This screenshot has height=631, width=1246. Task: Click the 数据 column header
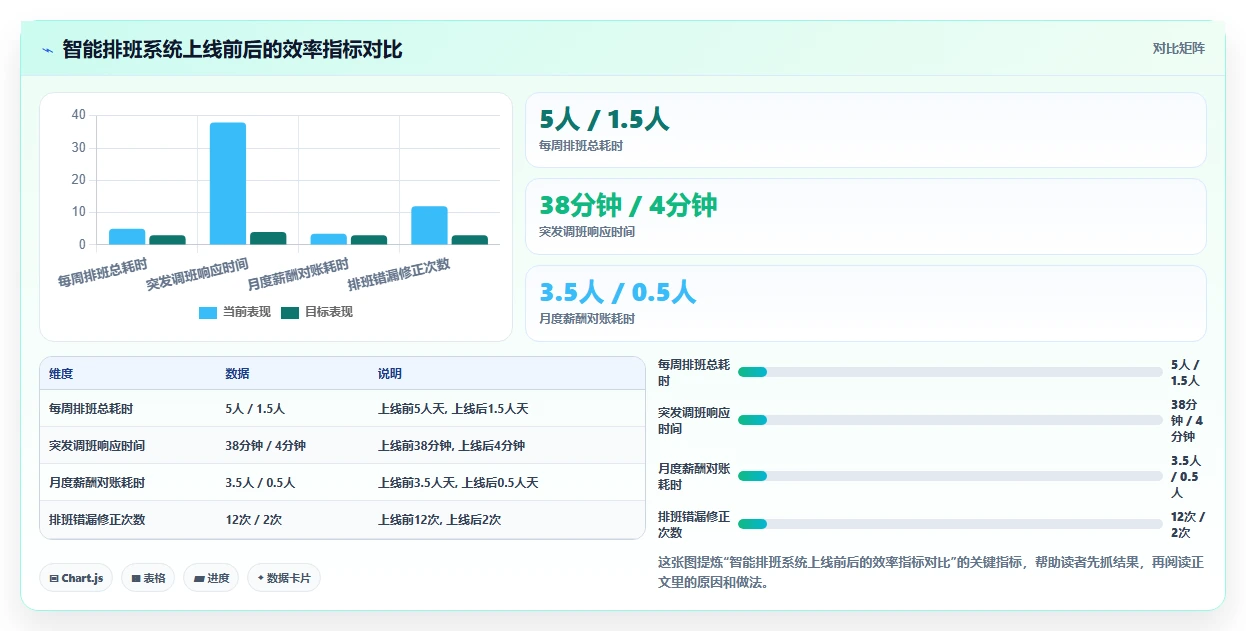(238, 374)
